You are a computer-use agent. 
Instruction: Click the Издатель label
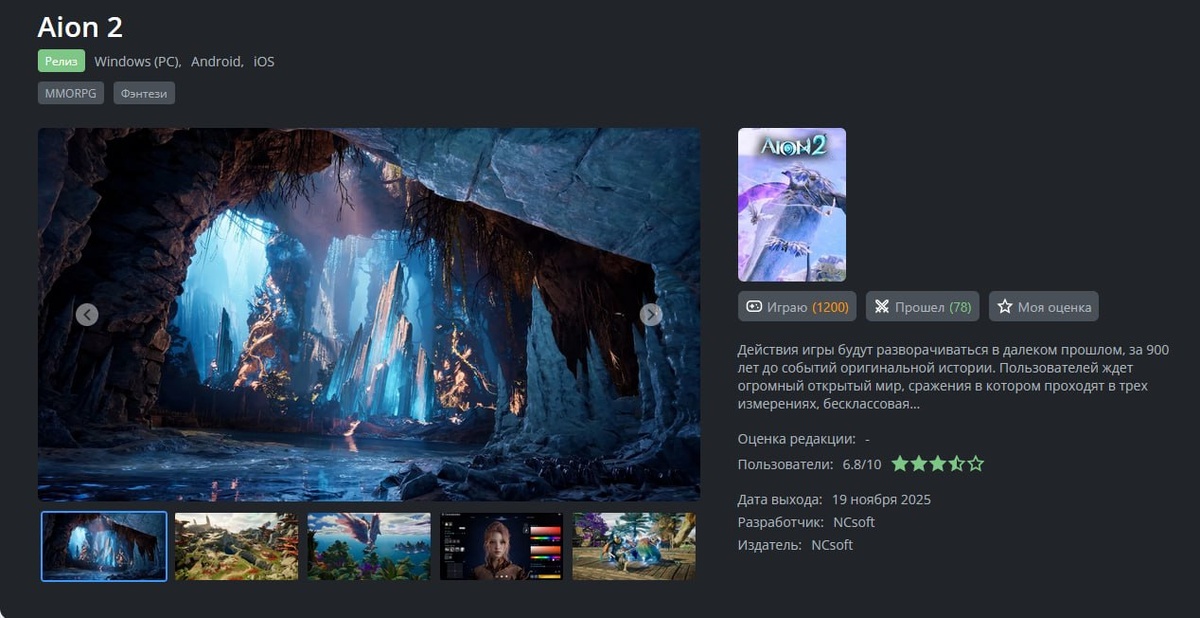(x=770, y=545)
